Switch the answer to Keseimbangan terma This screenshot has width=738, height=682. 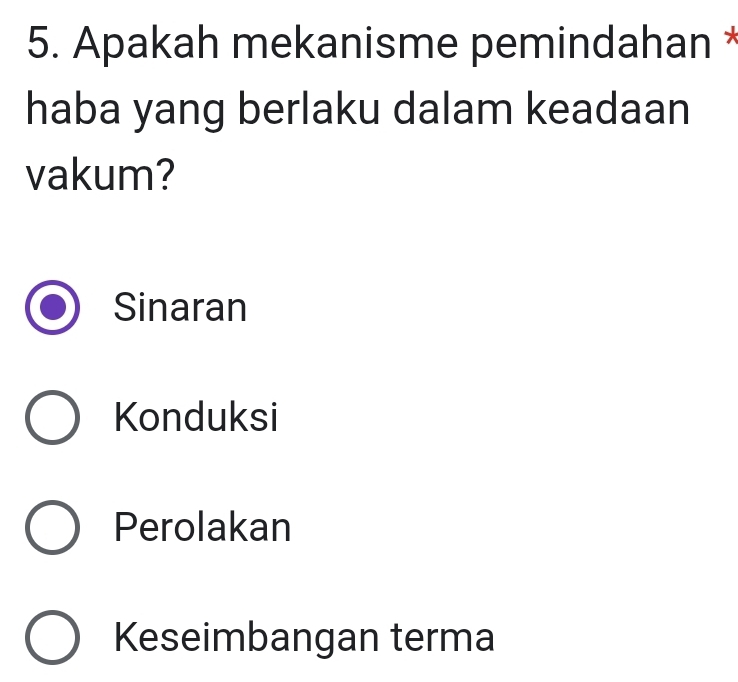pos(52,636)
